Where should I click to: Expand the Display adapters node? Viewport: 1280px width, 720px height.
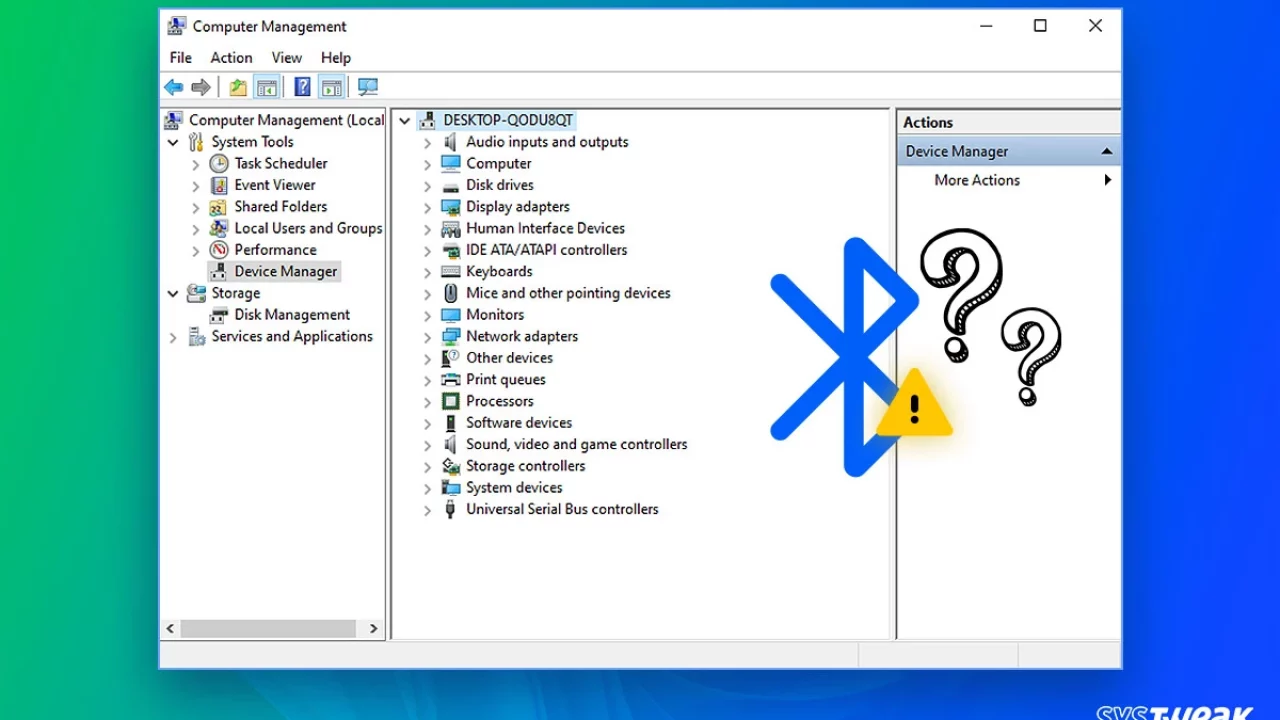428,207
